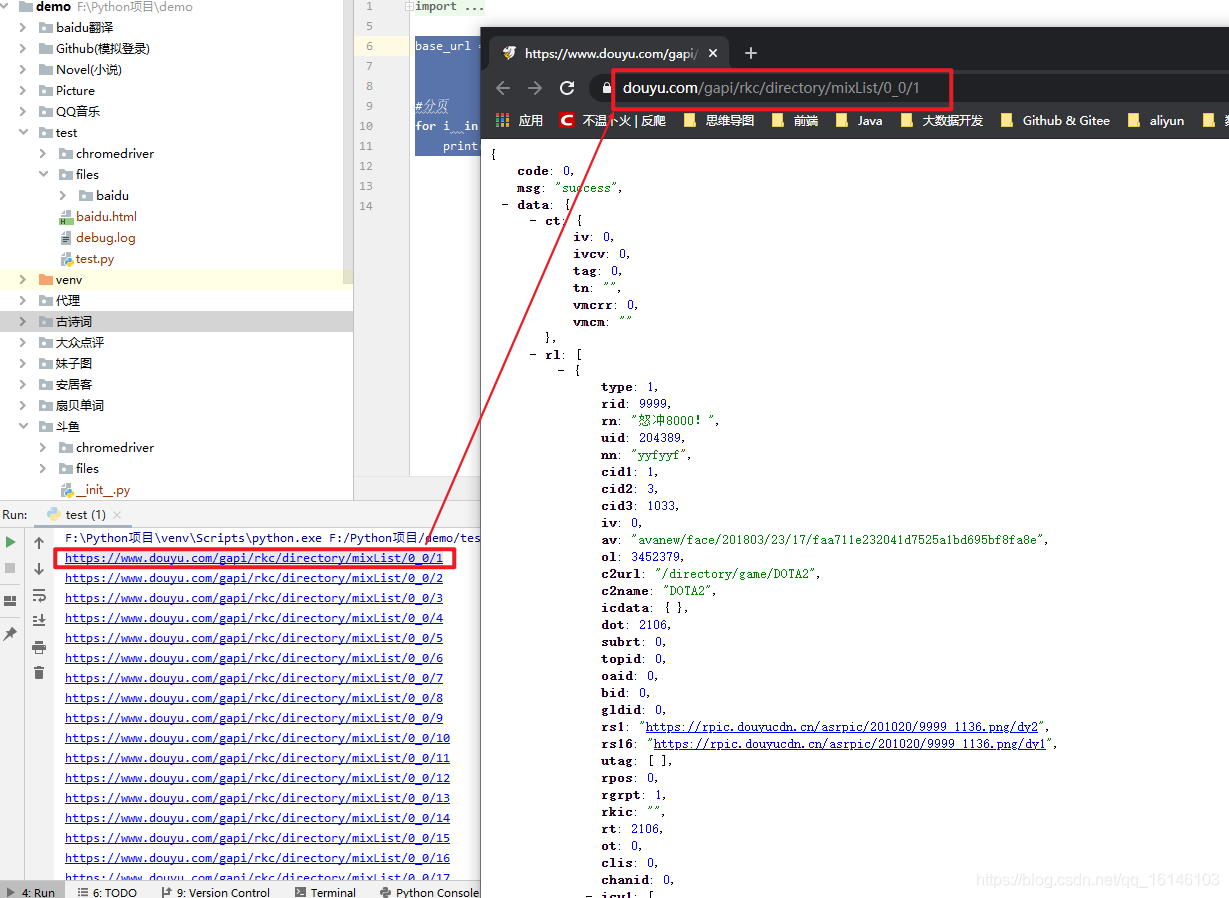
Task: Click editor line number 10
Action: [x=366, y=126]
